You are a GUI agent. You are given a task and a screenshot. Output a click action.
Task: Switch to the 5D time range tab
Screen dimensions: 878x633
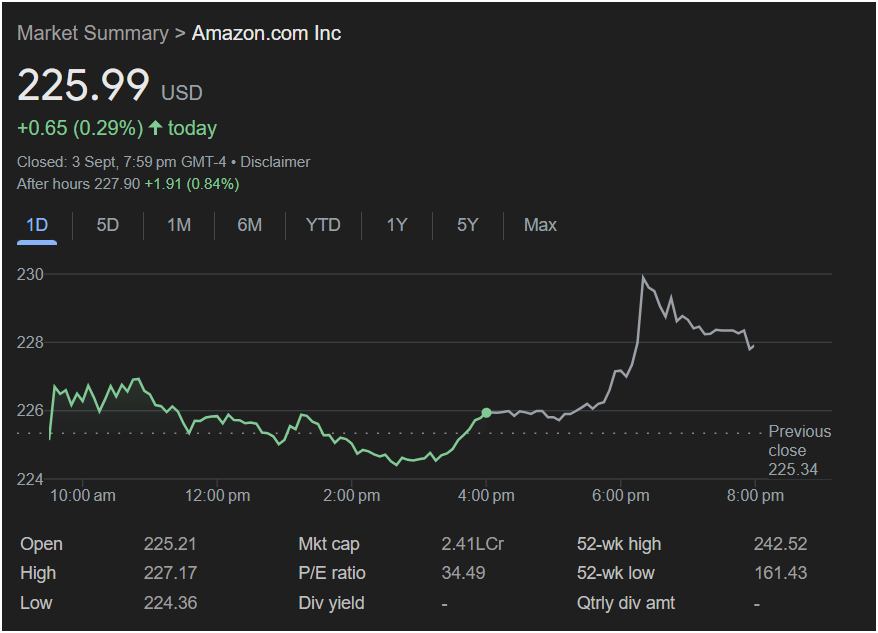108,225
